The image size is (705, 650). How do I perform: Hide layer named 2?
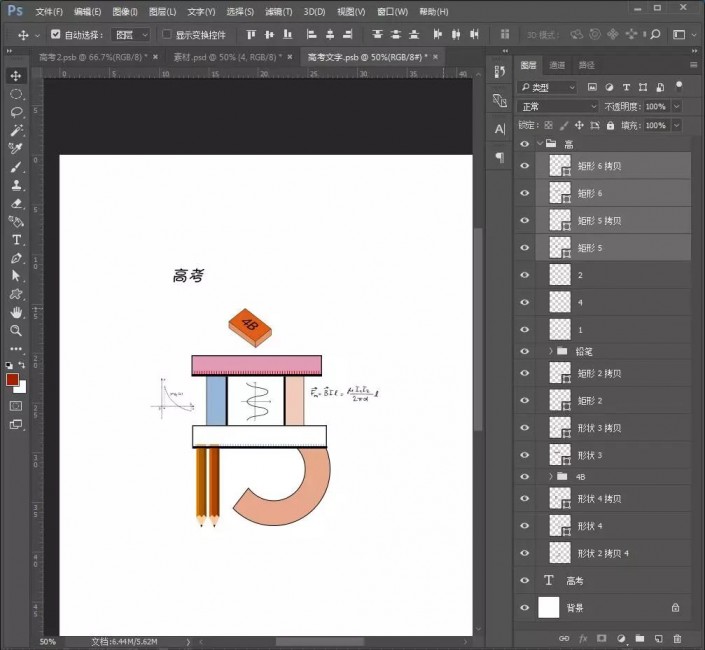click(525, 275)
